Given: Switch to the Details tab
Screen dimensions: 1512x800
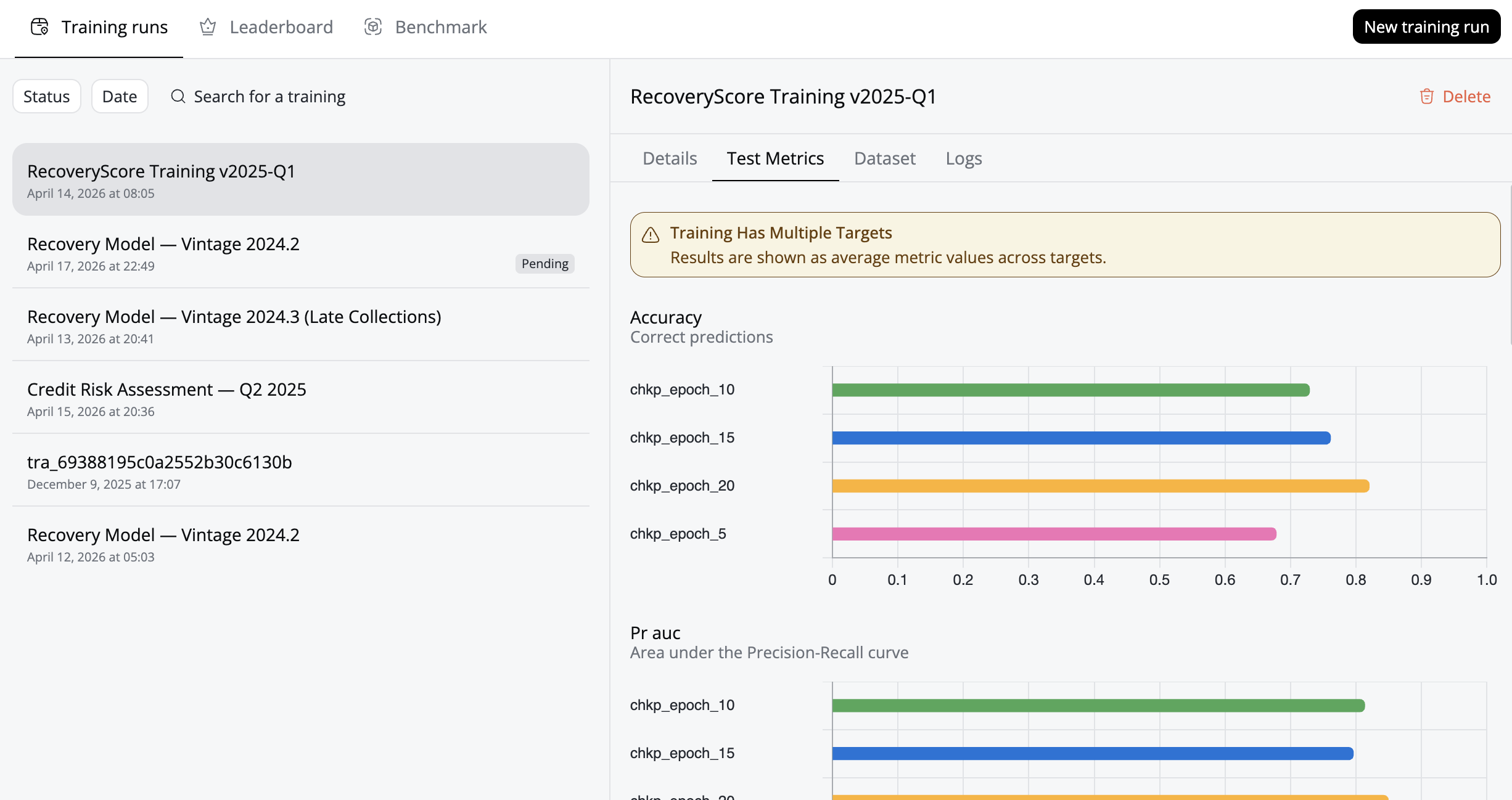Looking at the screenshot, I should [x=670, y=158].
